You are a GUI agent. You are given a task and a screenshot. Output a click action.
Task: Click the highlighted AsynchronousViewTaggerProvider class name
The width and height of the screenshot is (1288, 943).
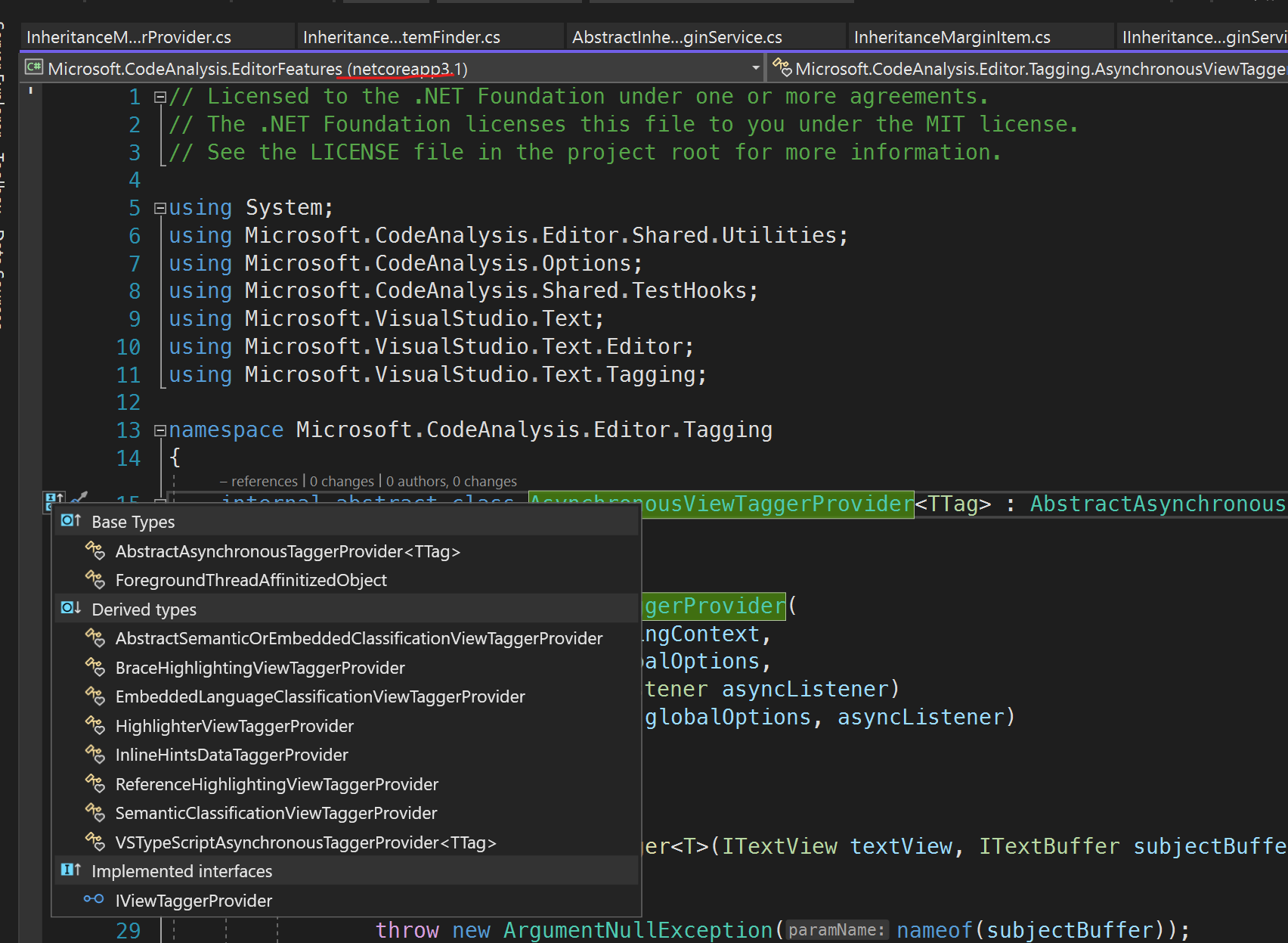(721, 504)
